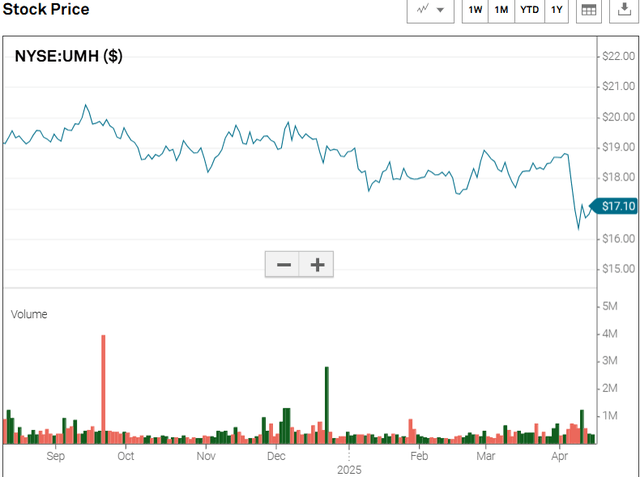640x477 pixels.
Task: Click the $15.00 axis label
Action: coord(618,269)
